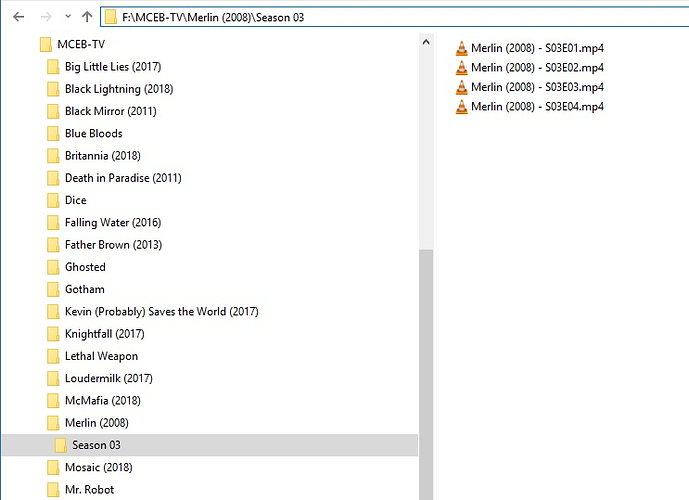The height and width of the screenshot is (500, 689).
Task: Open Knightfall (2017) folder
Action: (105, 334)
